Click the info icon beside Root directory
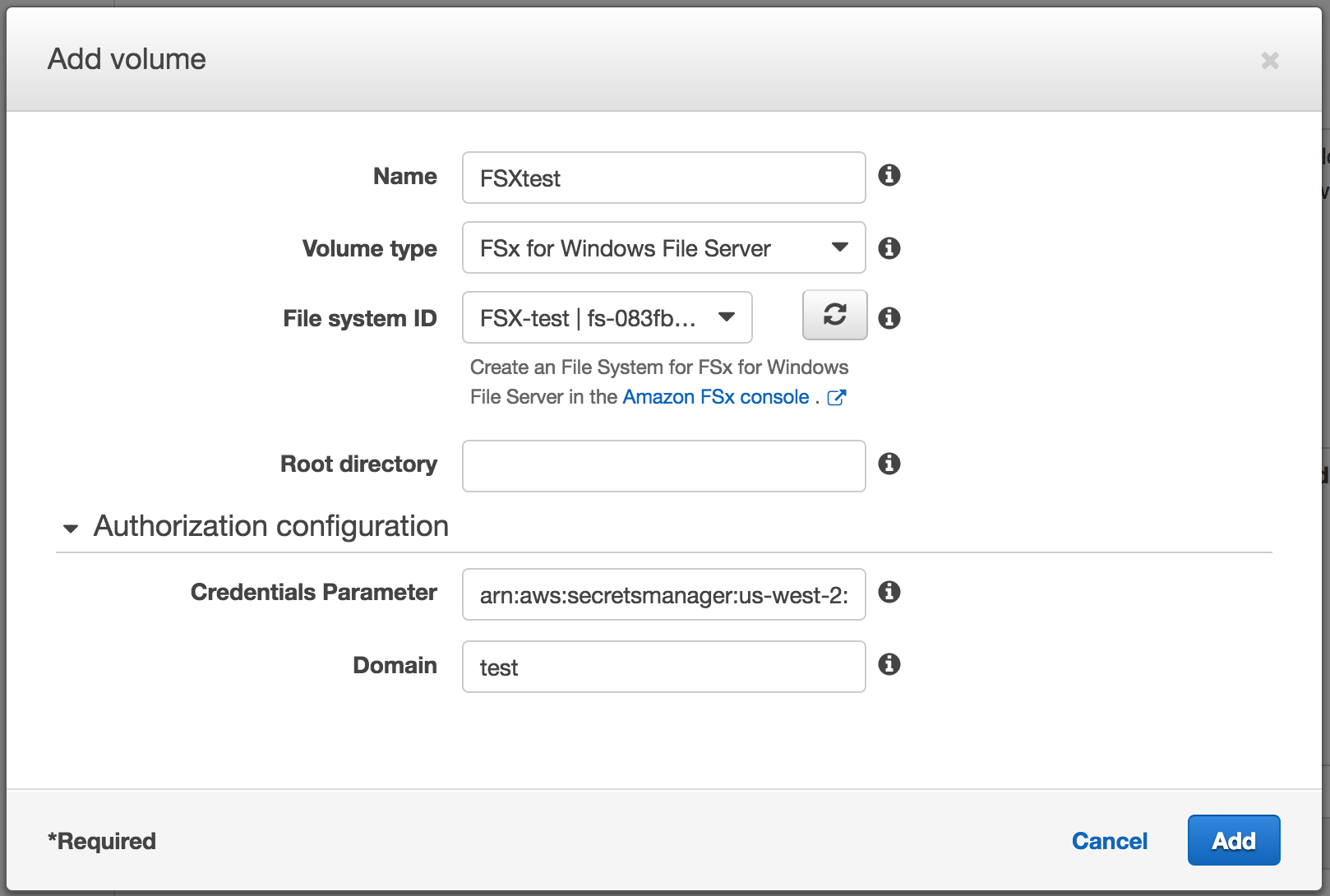 point(889,464)
